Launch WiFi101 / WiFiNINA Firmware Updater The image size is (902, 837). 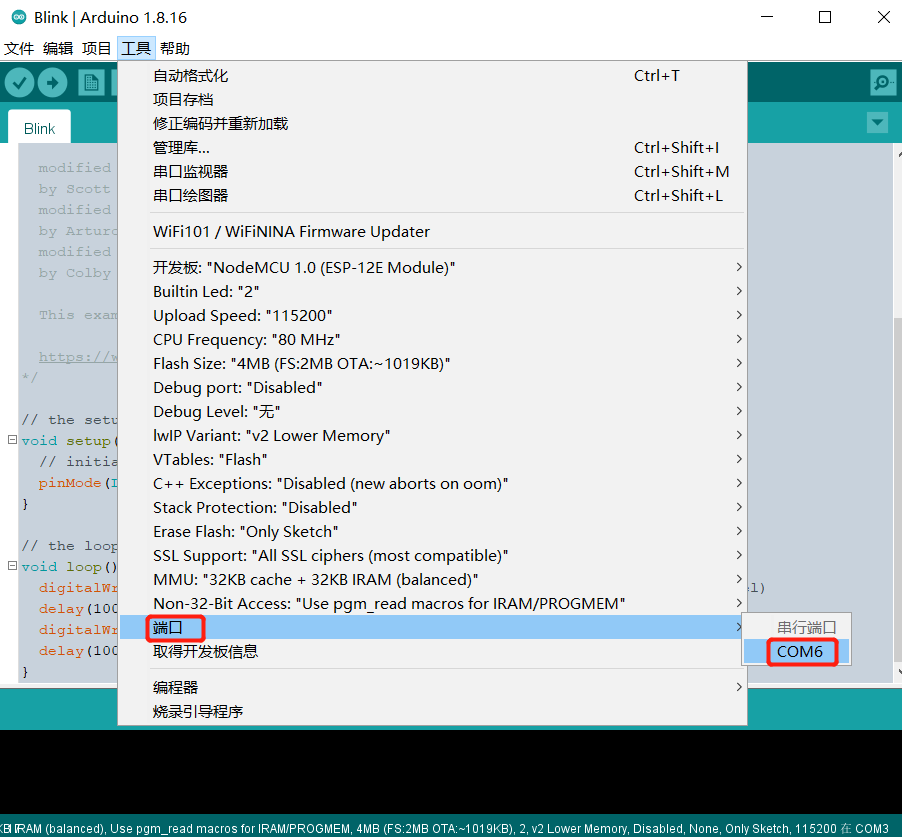point(433,231)
